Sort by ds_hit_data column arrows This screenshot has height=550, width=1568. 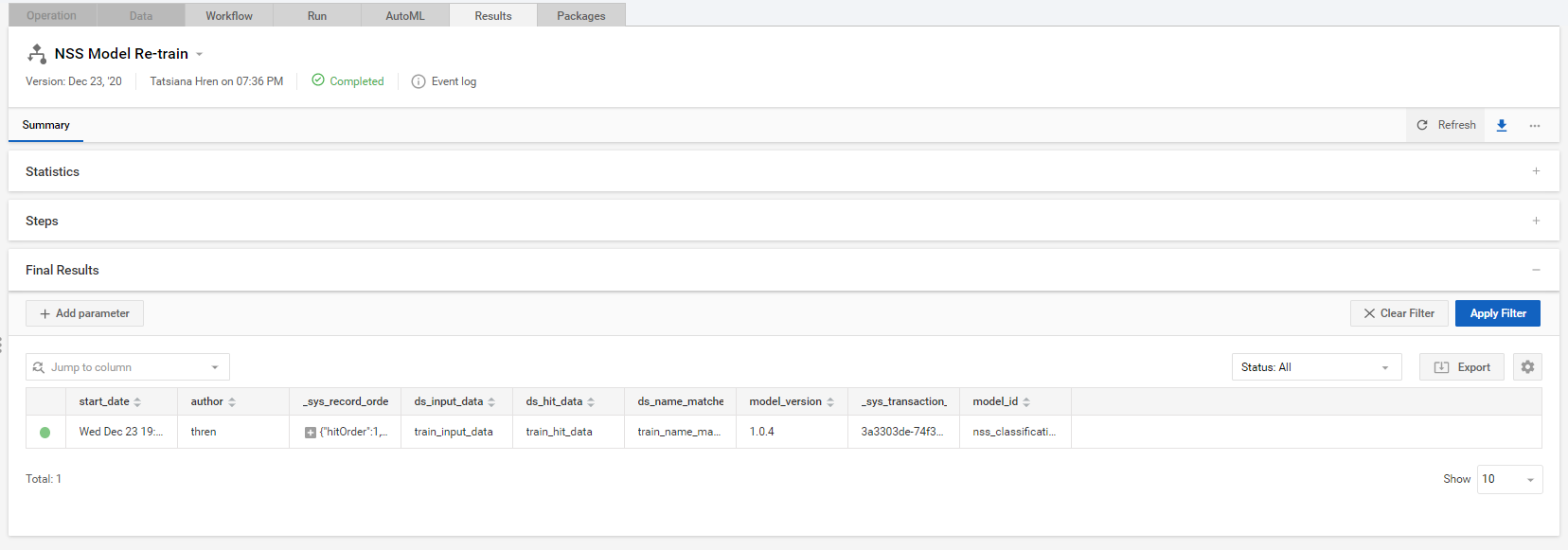coord(591,402)
